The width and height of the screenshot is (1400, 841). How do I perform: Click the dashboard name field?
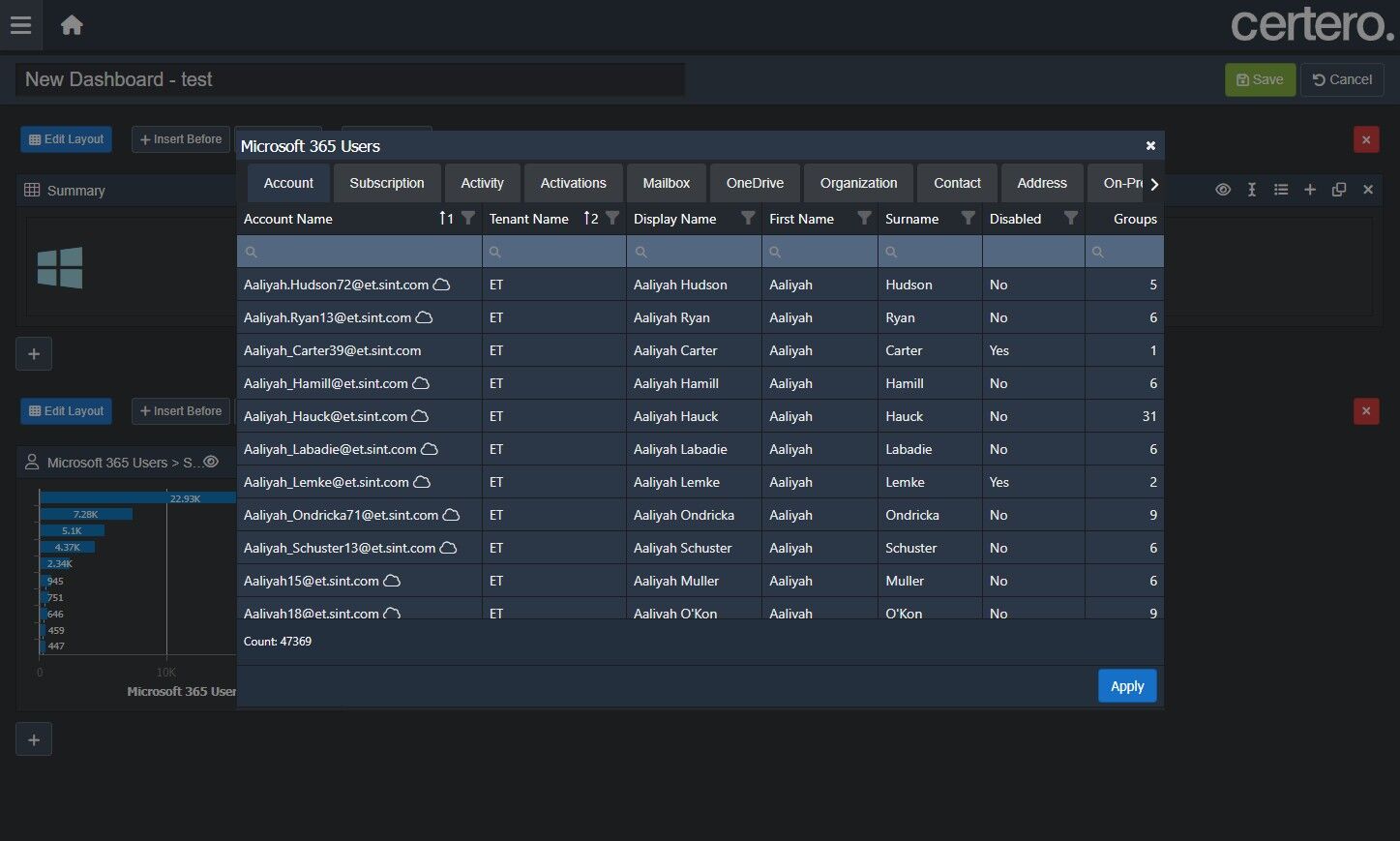coord(349,79)
